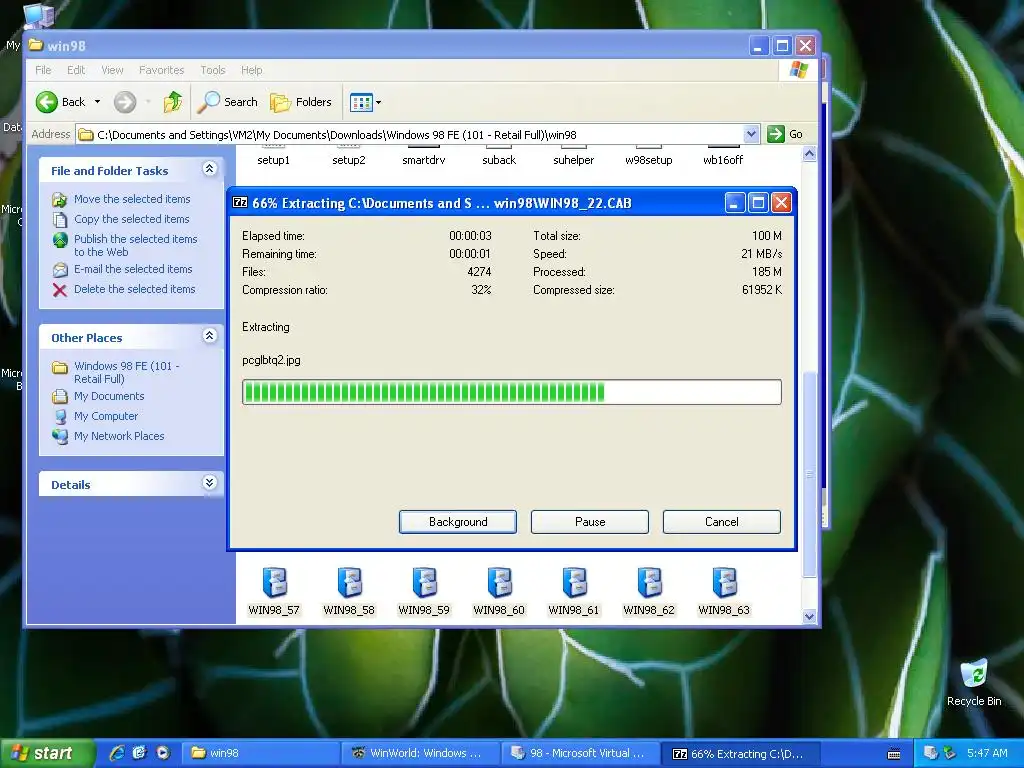Select the WIN98_60 cabinet file icon

500,582
